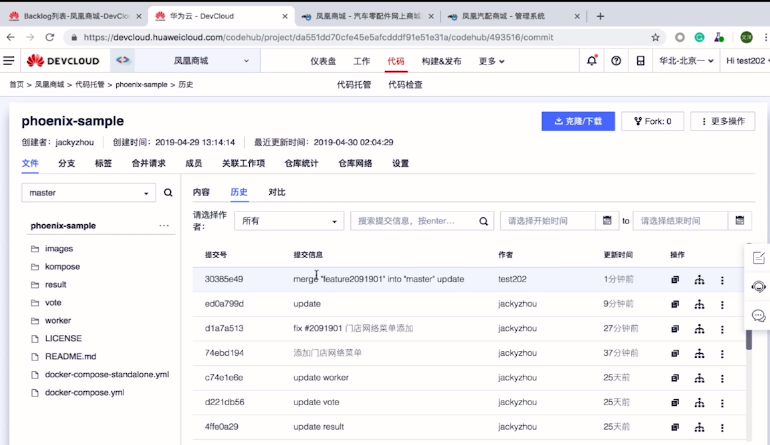Click the document icon next to help

coord(640,61)
